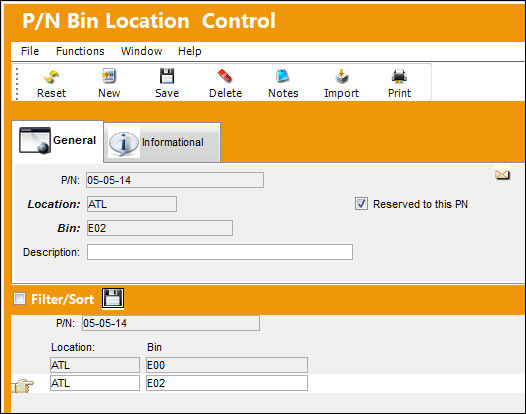This screenshot has width=526, height=414.
Task: Enable the Filter/Sort checkbox
Action: click(19, 298)
